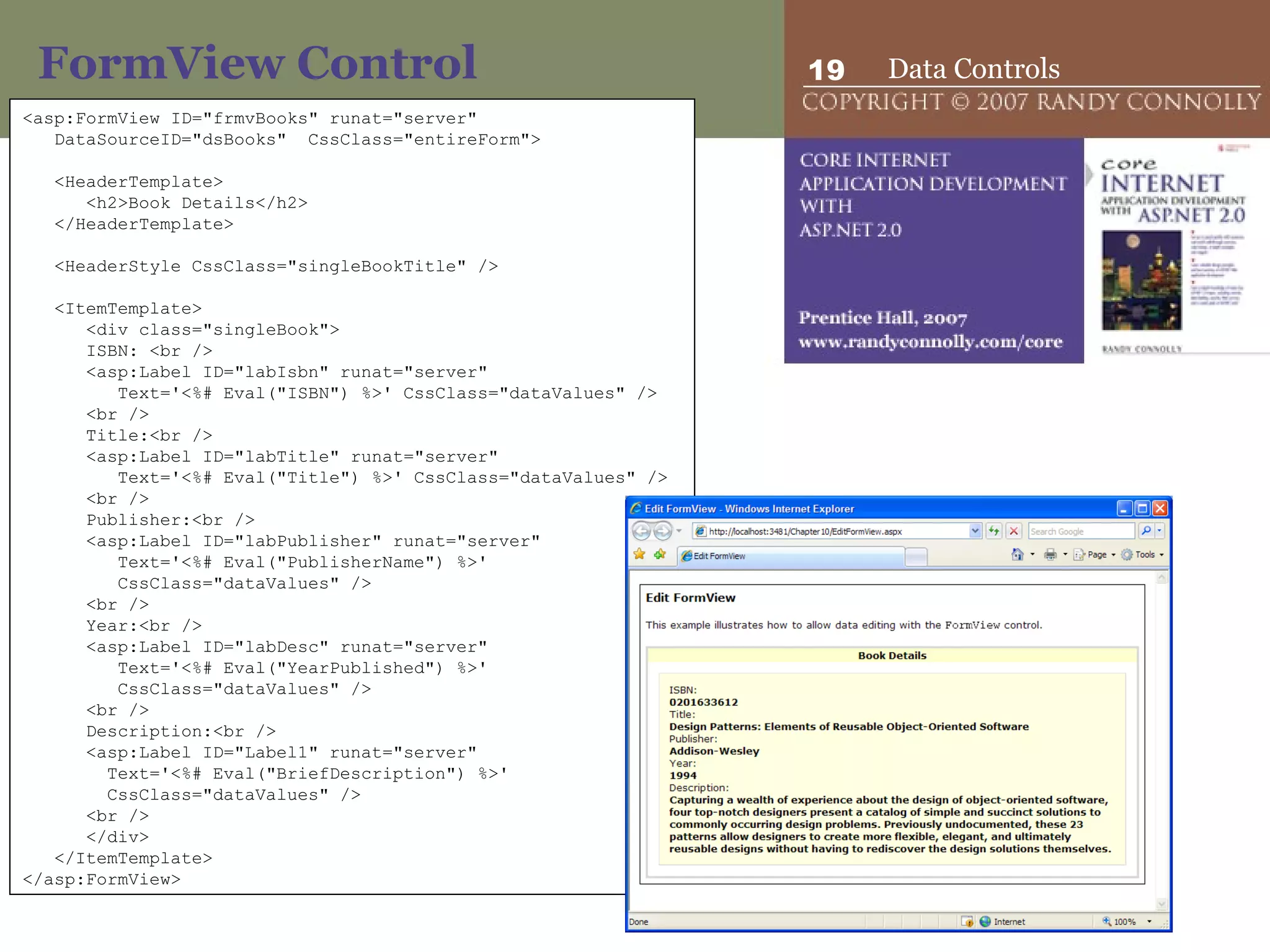Viewport: 1270px width, 952px height.
Task: Select the ISBN value 0201633612
Action: click(x=703, y=702)
